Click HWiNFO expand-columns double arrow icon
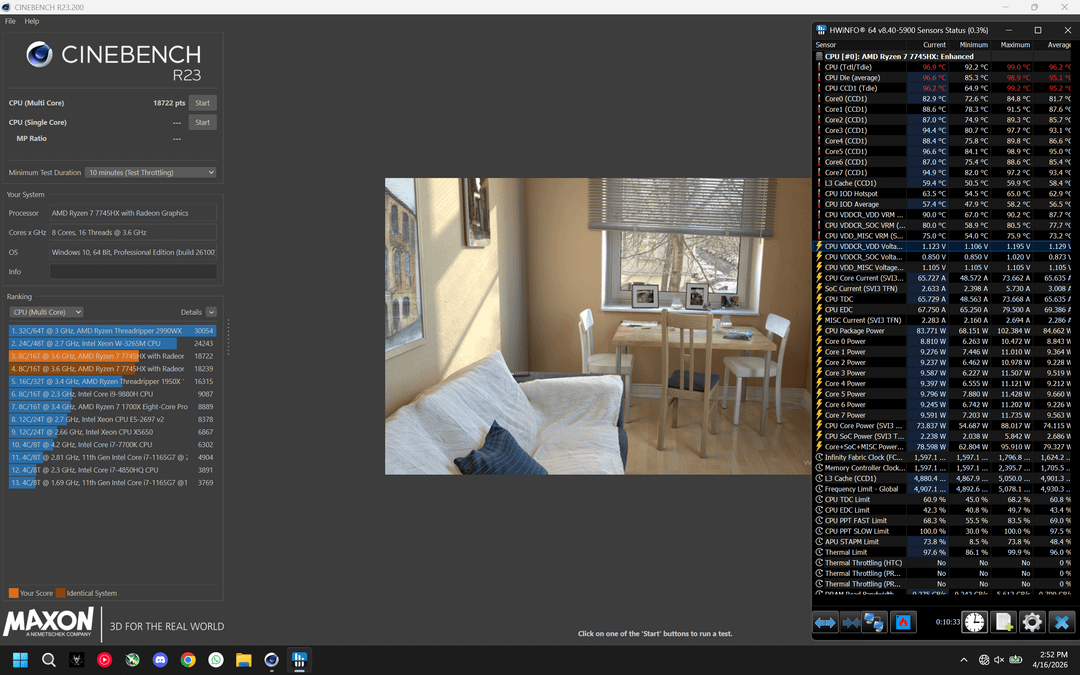This screenshot has width=1080, height=675. point(824,623)
